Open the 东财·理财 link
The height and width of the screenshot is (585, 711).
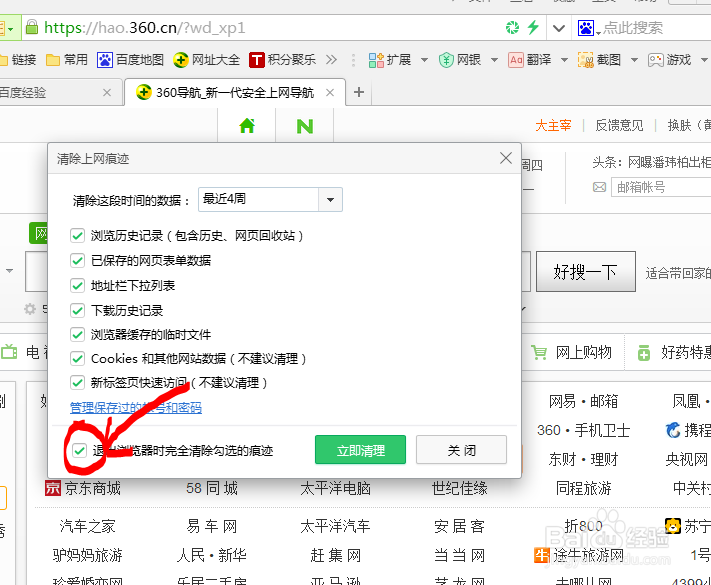pyautogui.click(x=584, y=459)
